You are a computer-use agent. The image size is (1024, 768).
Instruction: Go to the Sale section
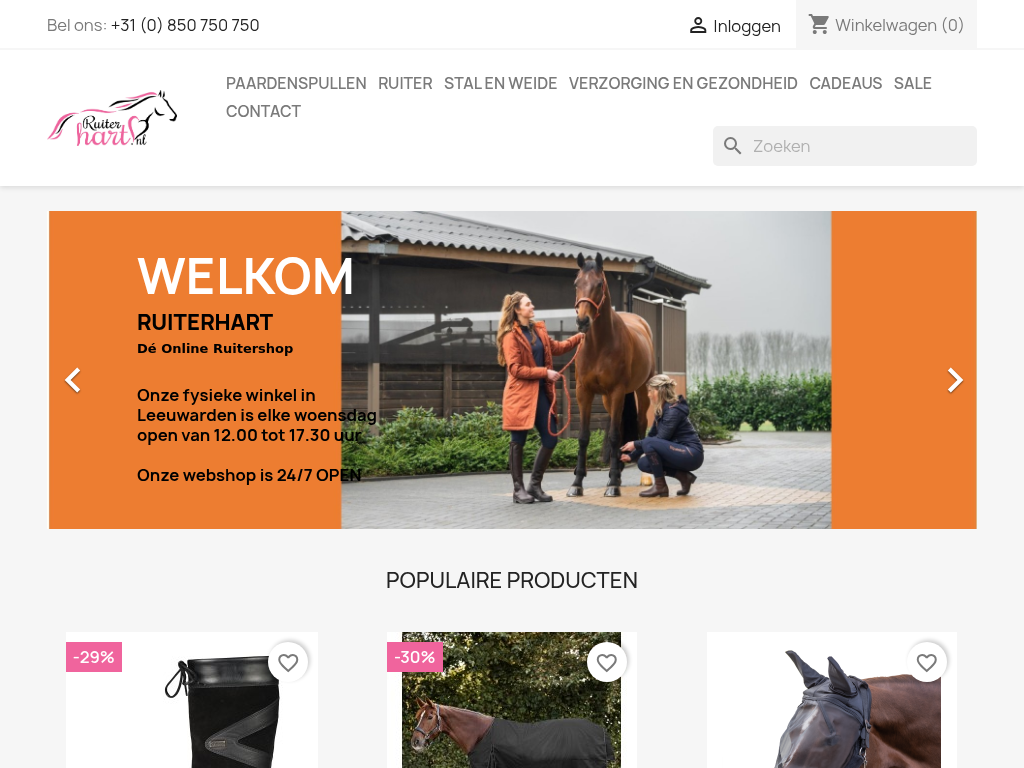(x=912, y=84)
